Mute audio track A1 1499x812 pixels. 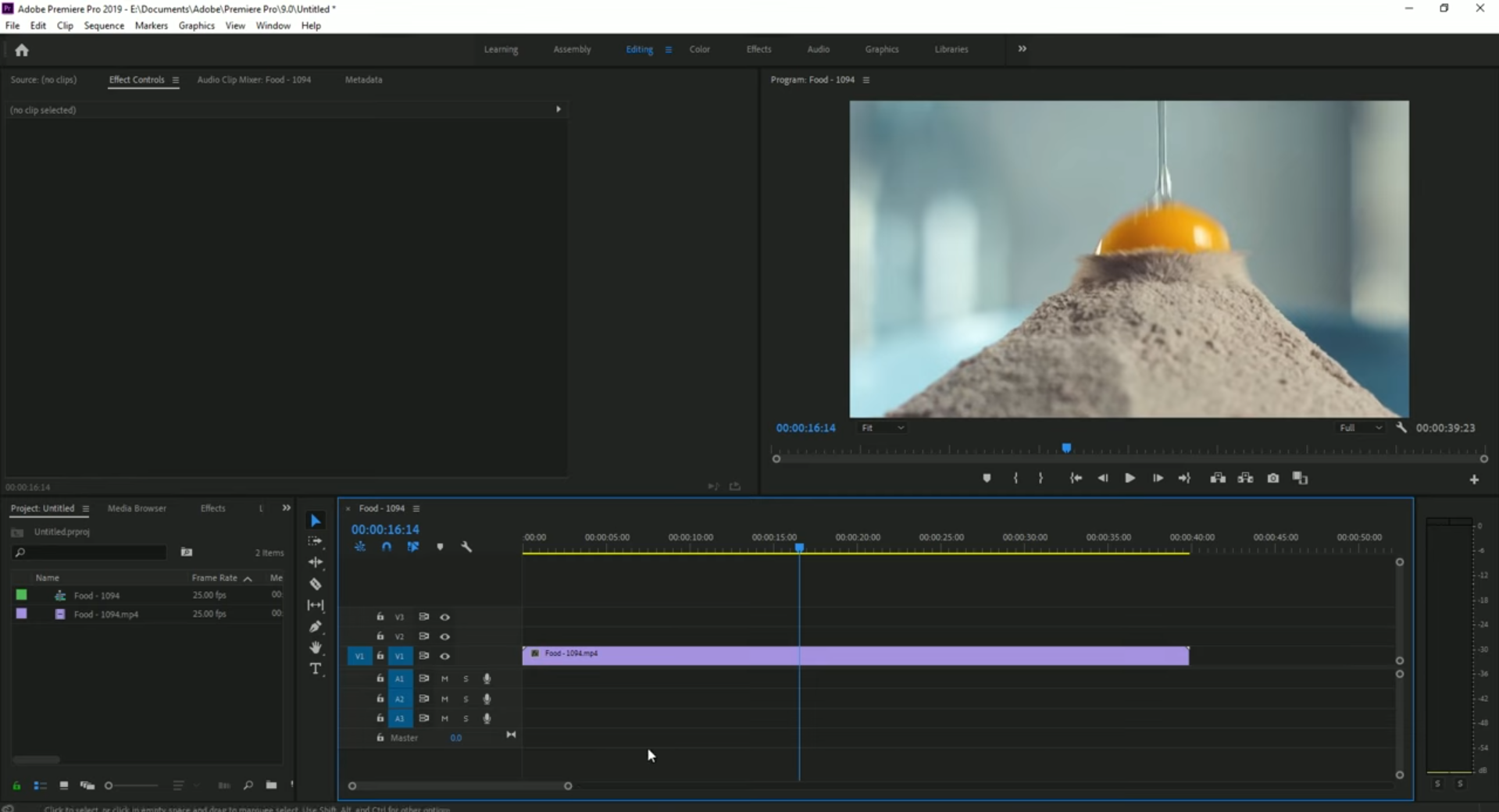(x=444, y=678)
